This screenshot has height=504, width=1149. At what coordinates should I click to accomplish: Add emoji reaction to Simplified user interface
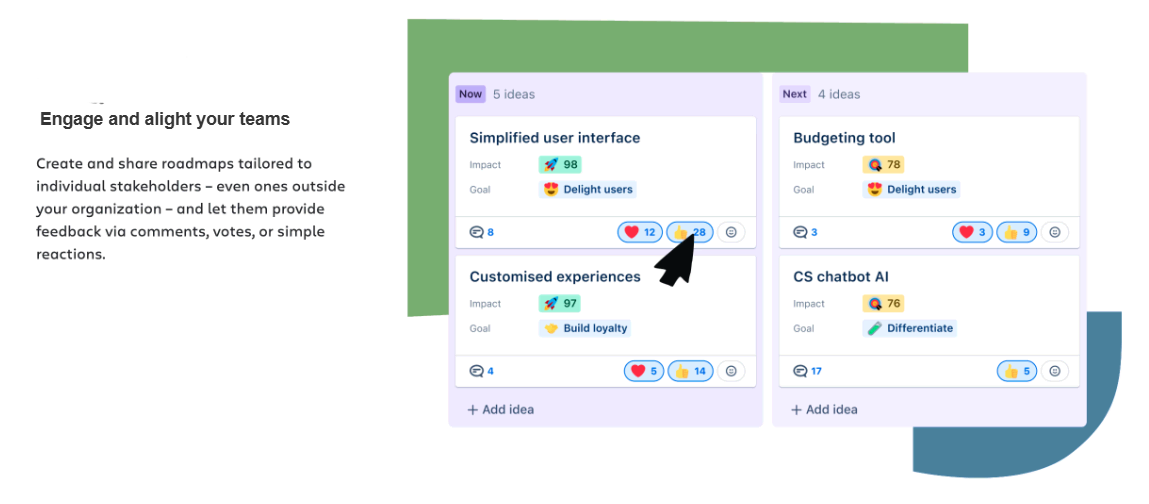(731, 232)
